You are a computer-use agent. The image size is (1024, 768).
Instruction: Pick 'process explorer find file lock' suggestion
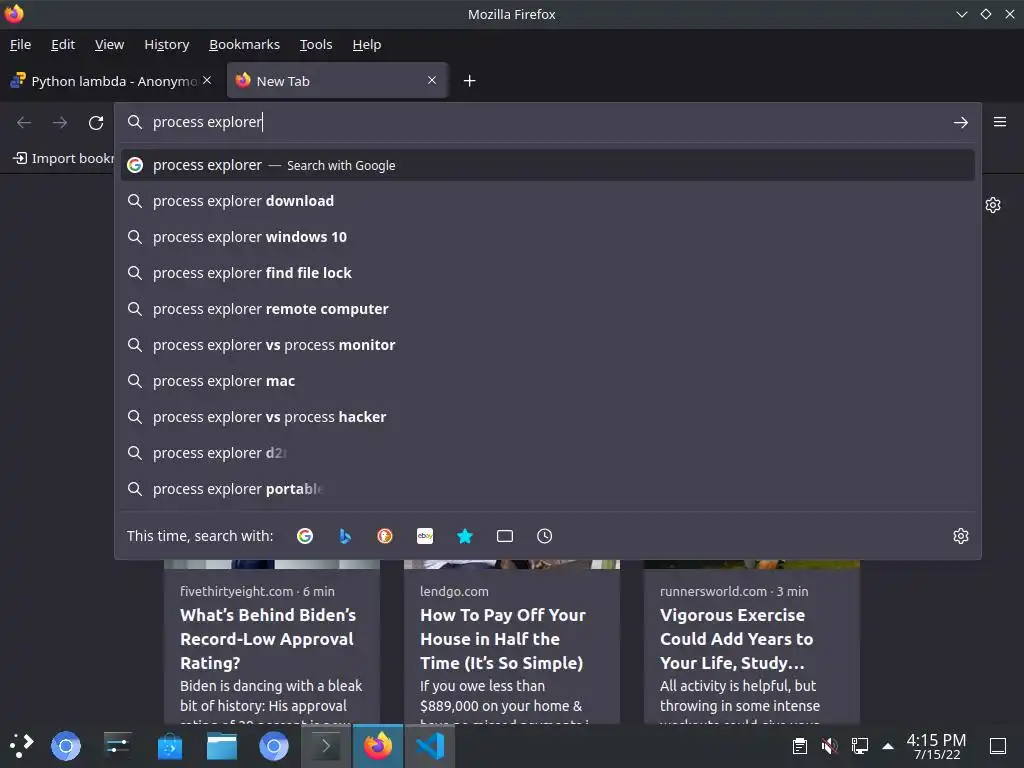coord(547,273)
